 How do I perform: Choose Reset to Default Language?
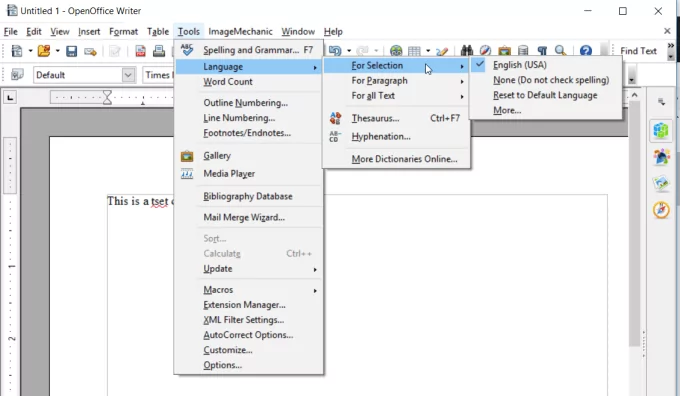click(546, 95)
